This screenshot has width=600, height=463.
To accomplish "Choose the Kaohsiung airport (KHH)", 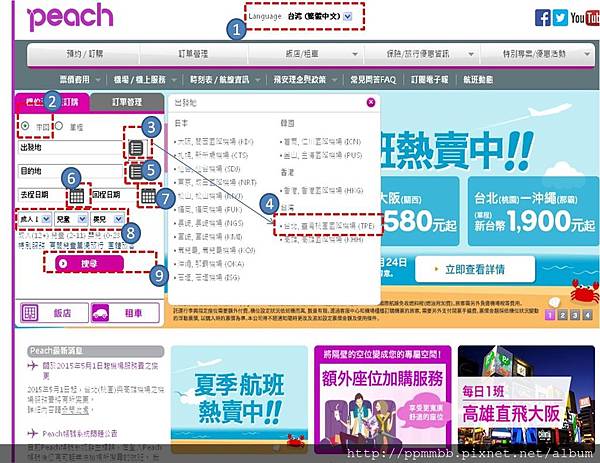I will click(321, 240).
